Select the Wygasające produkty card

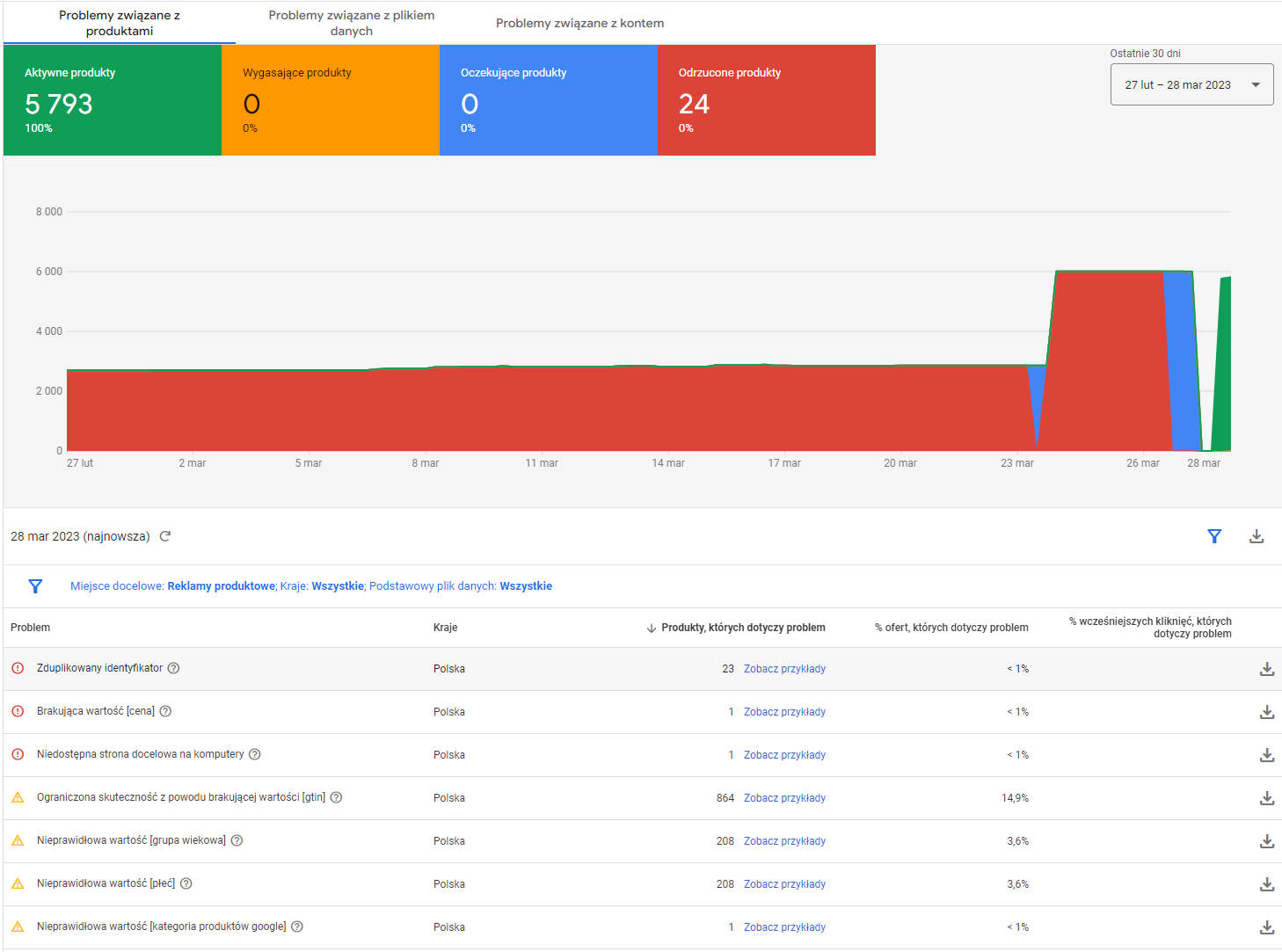pyautogui.click(x=331, y=100)
